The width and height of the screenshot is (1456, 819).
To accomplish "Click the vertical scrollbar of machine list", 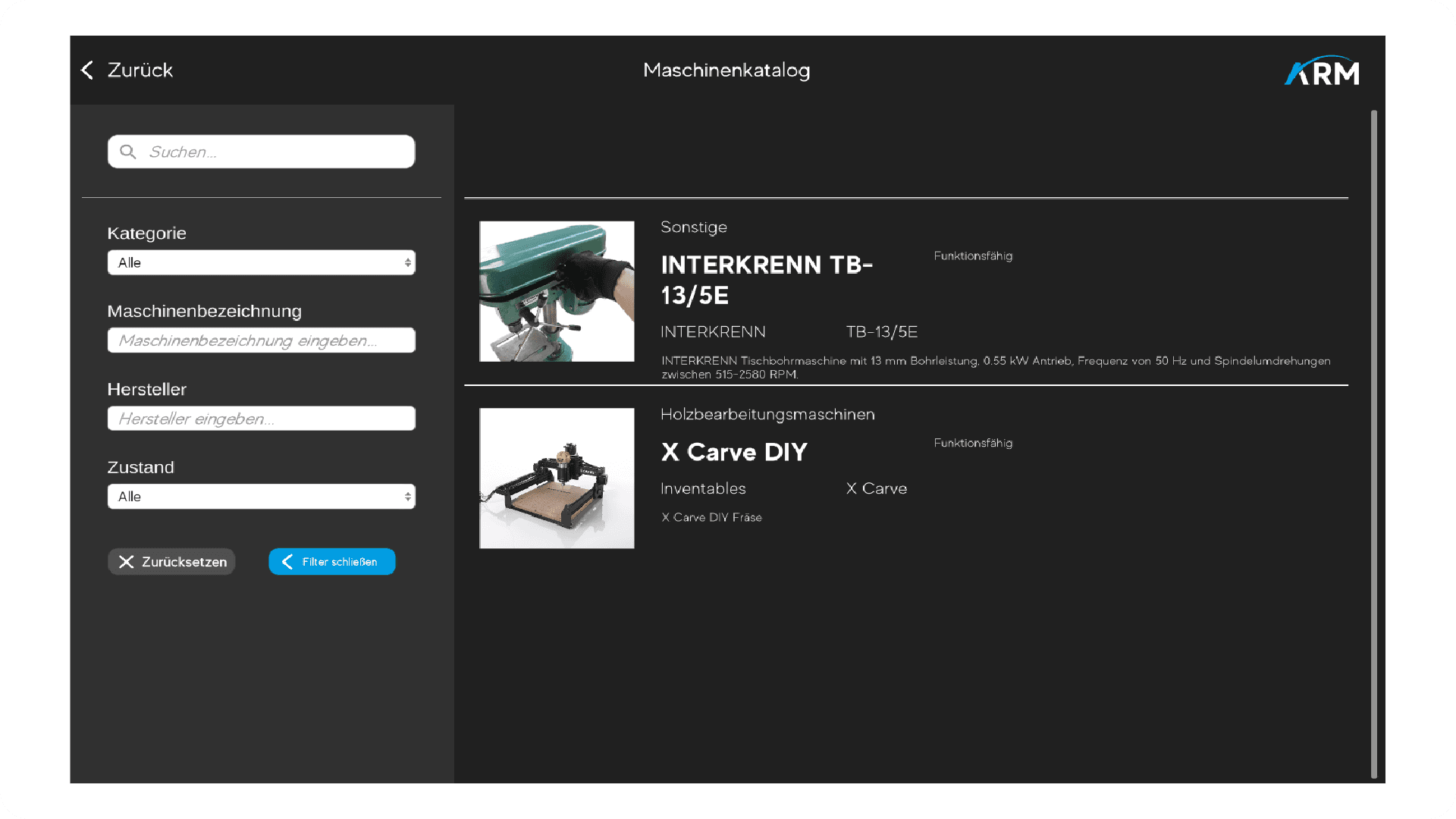I will point(1373,444).
